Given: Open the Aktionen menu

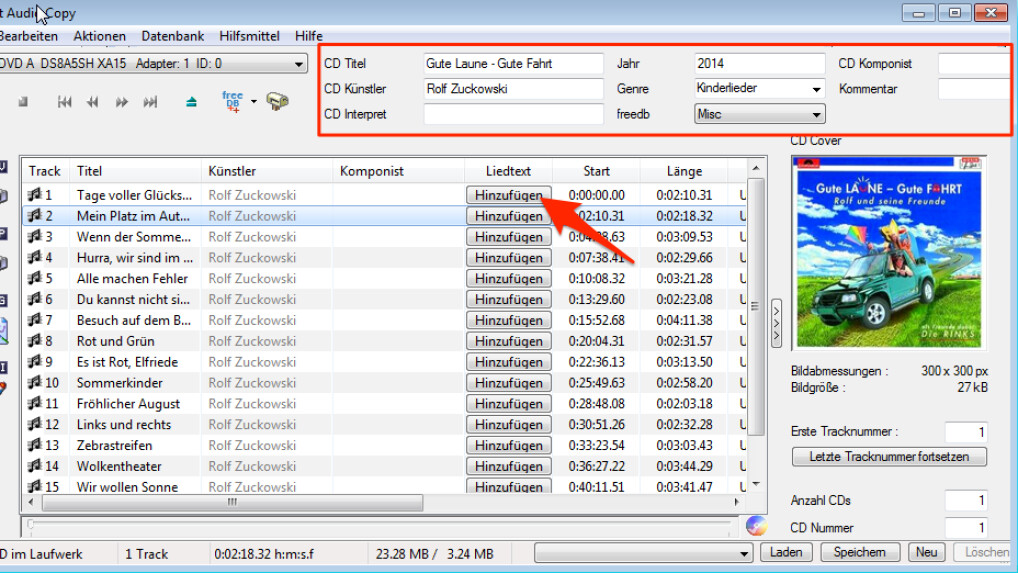Looking at the screenshot, I should click(x=99, y=36).
